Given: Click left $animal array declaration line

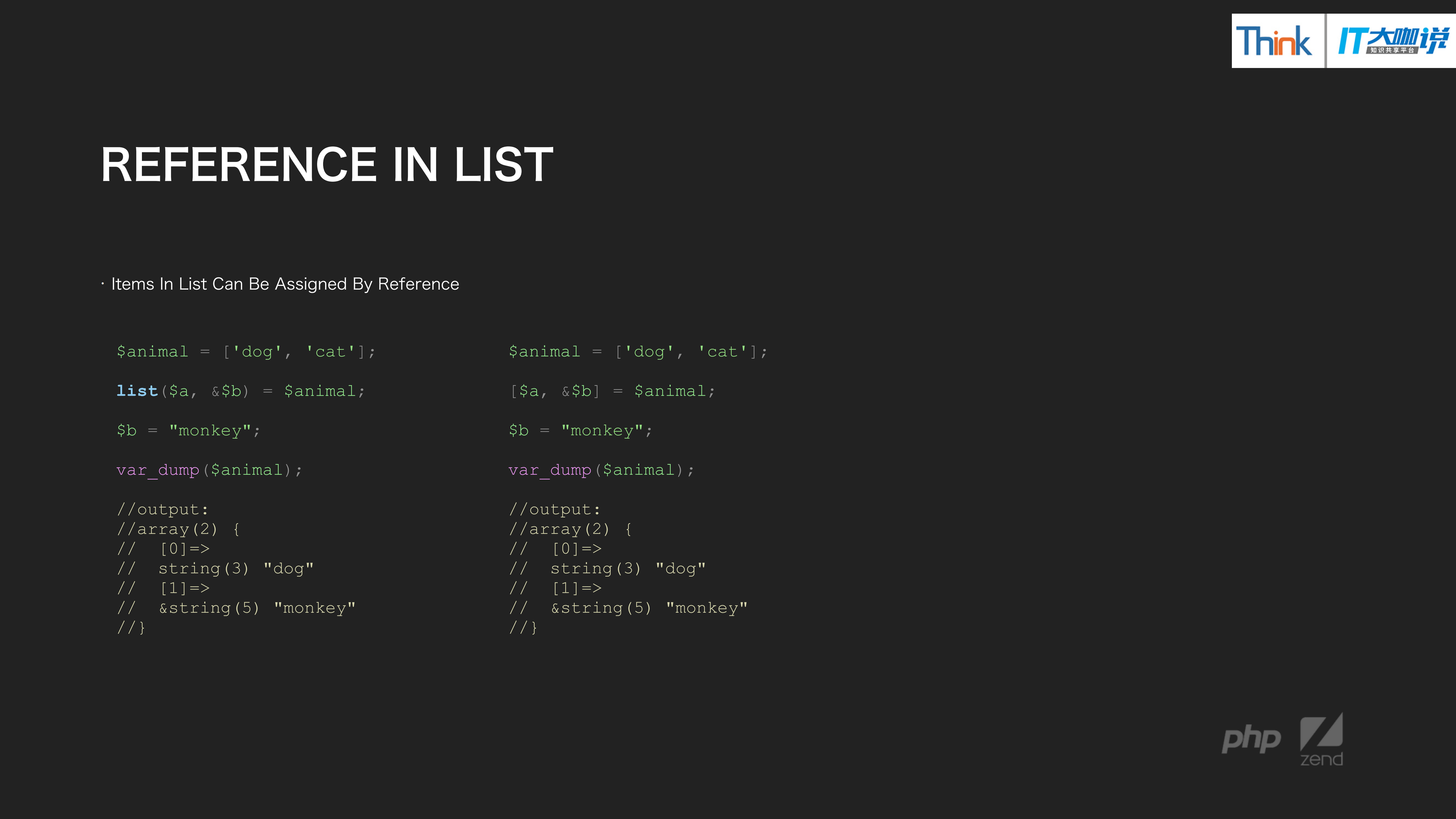Looking at the screenshot, I should click(245, 352).
